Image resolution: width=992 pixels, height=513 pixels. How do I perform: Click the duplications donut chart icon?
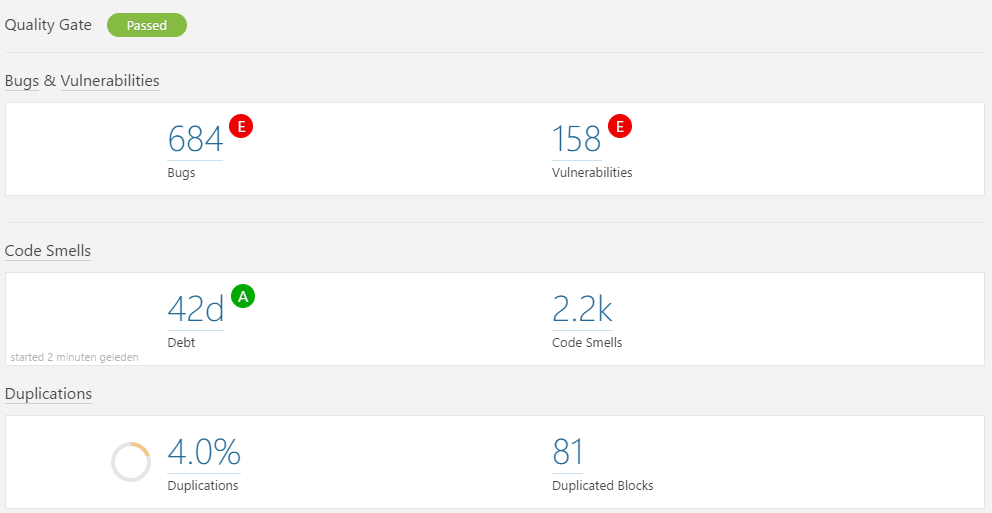[x=131, y=461]
